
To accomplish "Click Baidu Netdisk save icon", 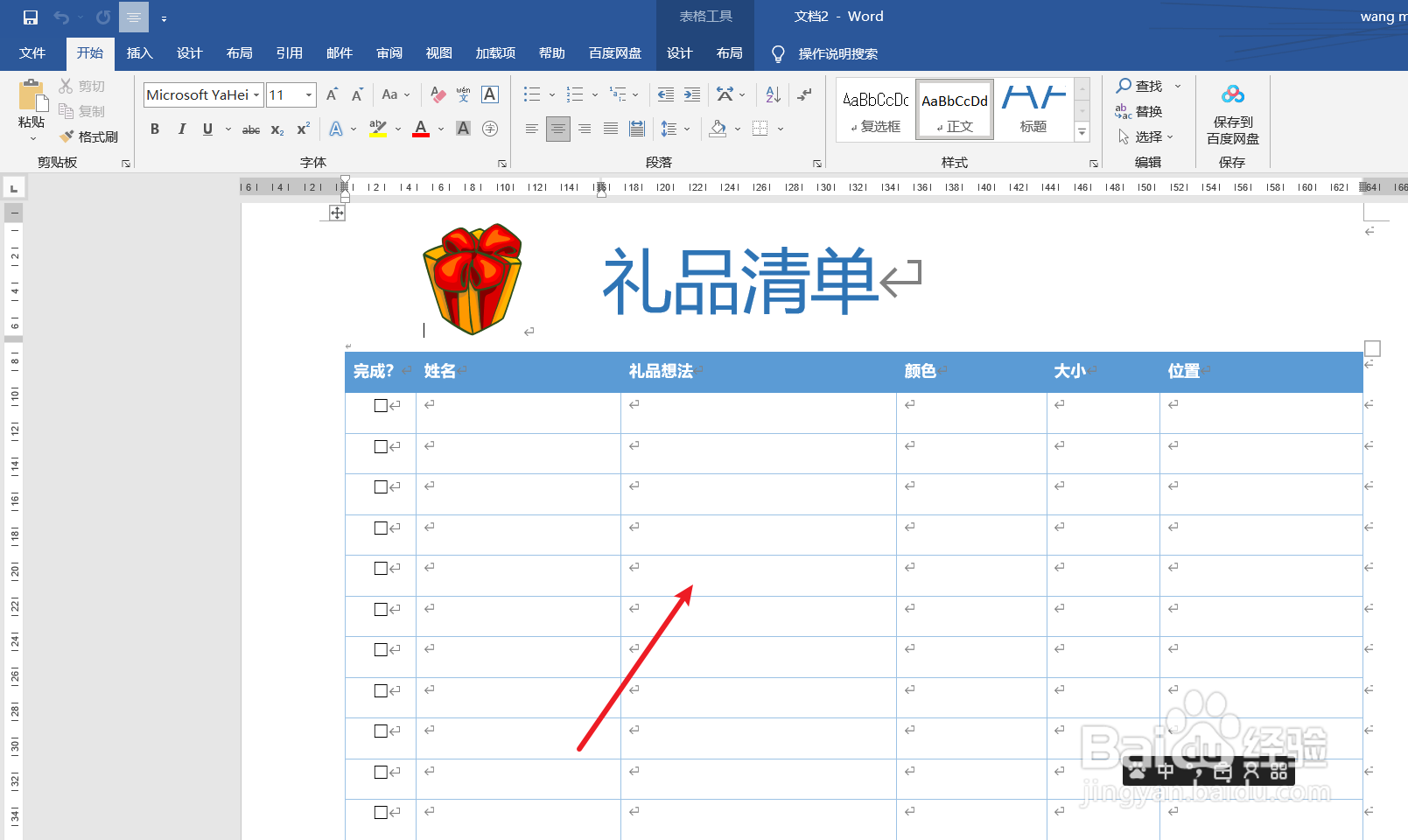I will point(1233,112).
